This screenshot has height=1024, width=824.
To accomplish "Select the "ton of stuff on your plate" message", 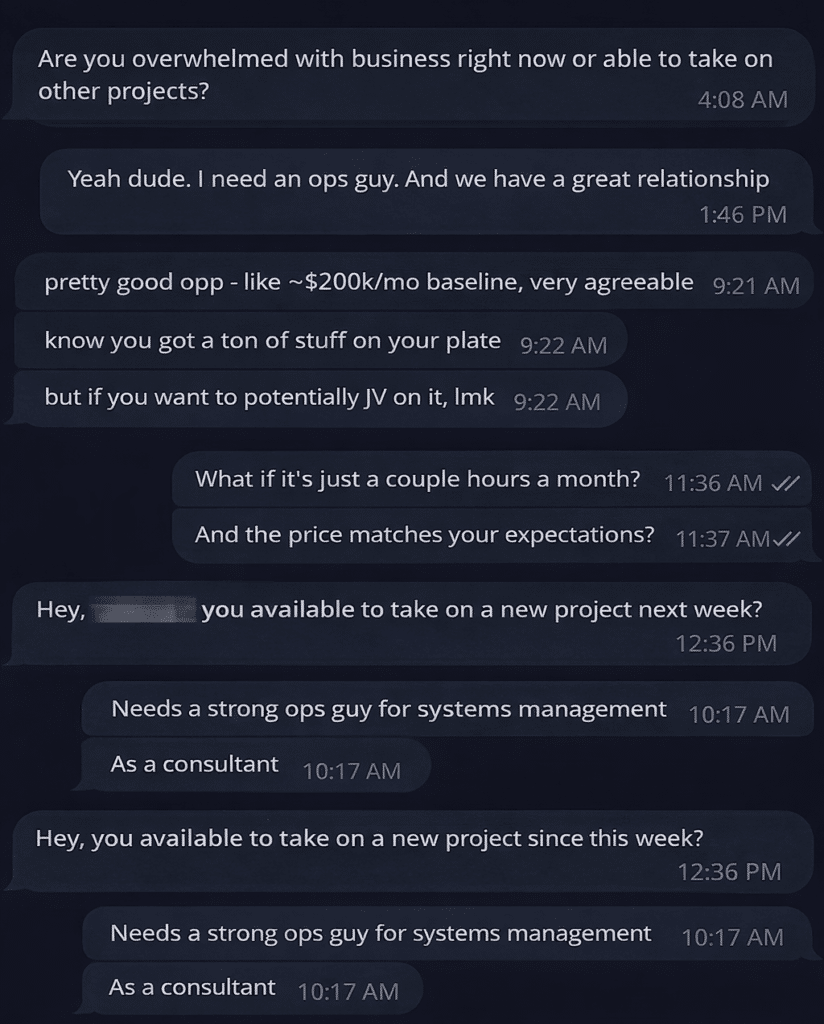I will pos(272,341).
